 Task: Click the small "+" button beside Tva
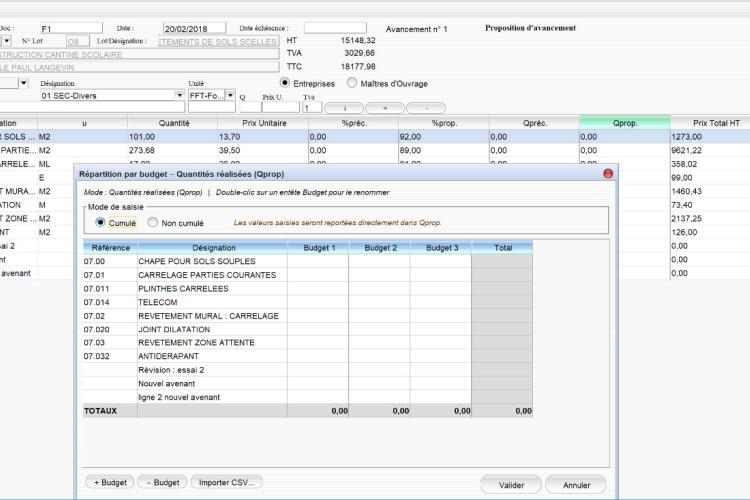(385, 108)
